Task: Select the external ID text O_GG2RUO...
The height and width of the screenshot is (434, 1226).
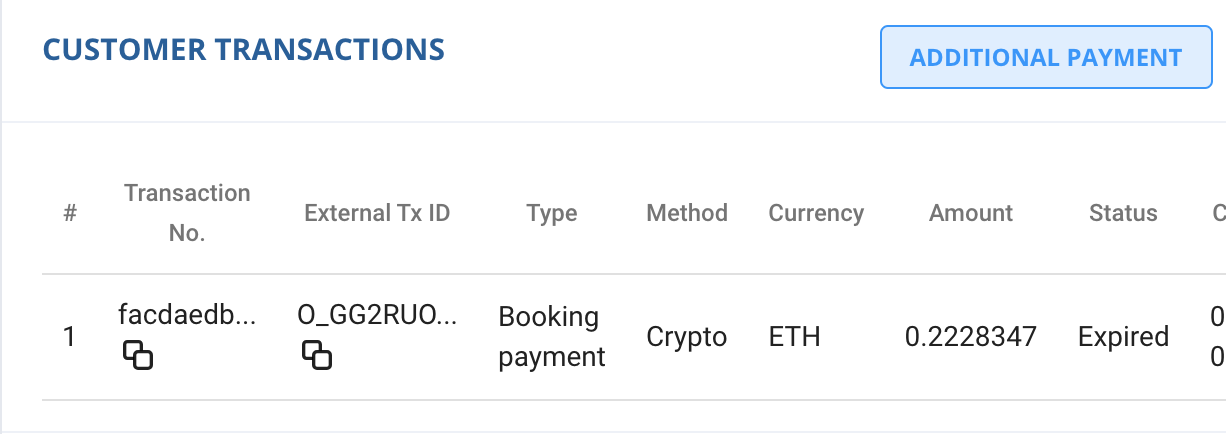Action: pos(377,315)
